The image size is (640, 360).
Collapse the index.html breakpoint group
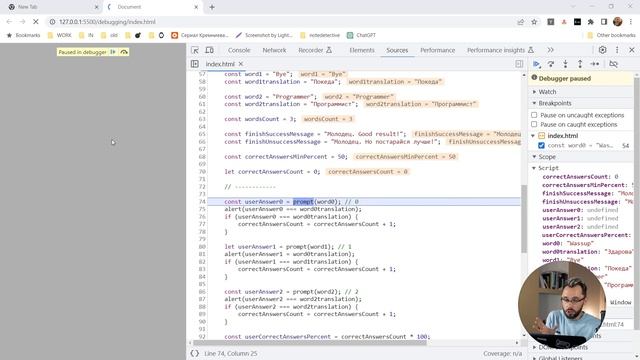point(533,136)
